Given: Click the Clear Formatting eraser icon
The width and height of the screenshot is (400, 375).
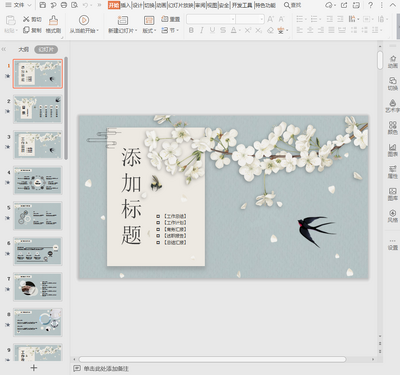Looking at the screenshot, I should (x=270, y=30).
